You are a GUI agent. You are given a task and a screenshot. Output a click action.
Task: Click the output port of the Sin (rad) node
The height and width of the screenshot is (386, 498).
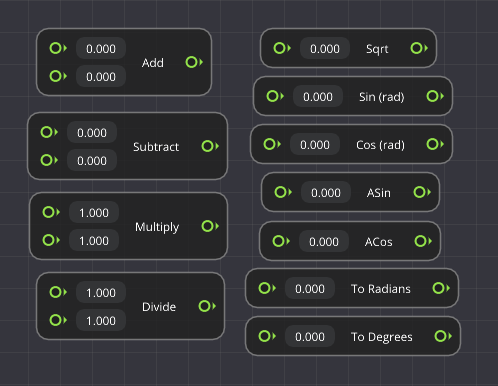coord(435,96)
